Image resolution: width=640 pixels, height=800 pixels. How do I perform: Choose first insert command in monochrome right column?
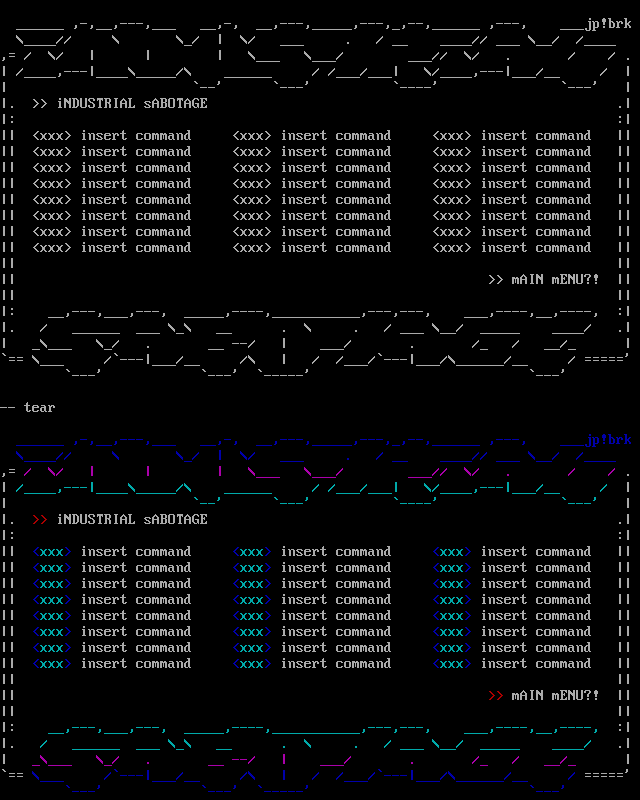tap(536, 136)
